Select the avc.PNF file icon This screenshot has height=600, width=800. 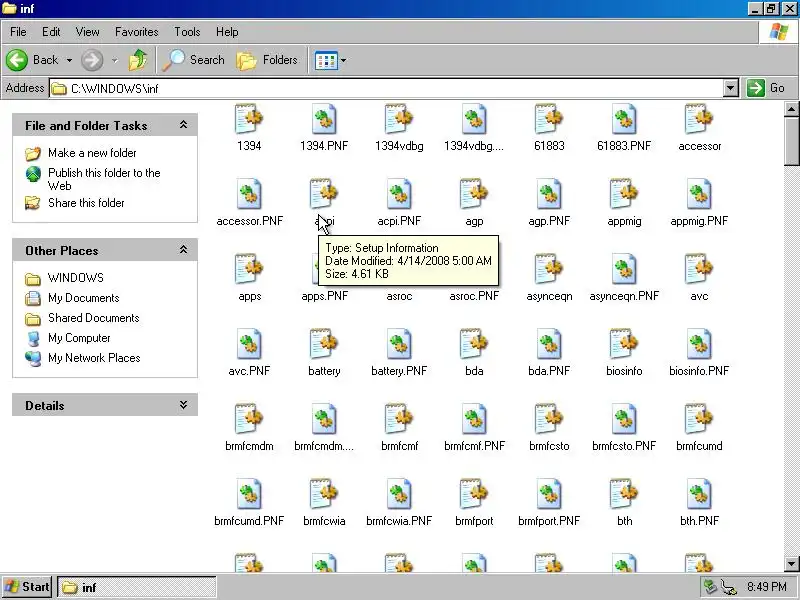249,344
